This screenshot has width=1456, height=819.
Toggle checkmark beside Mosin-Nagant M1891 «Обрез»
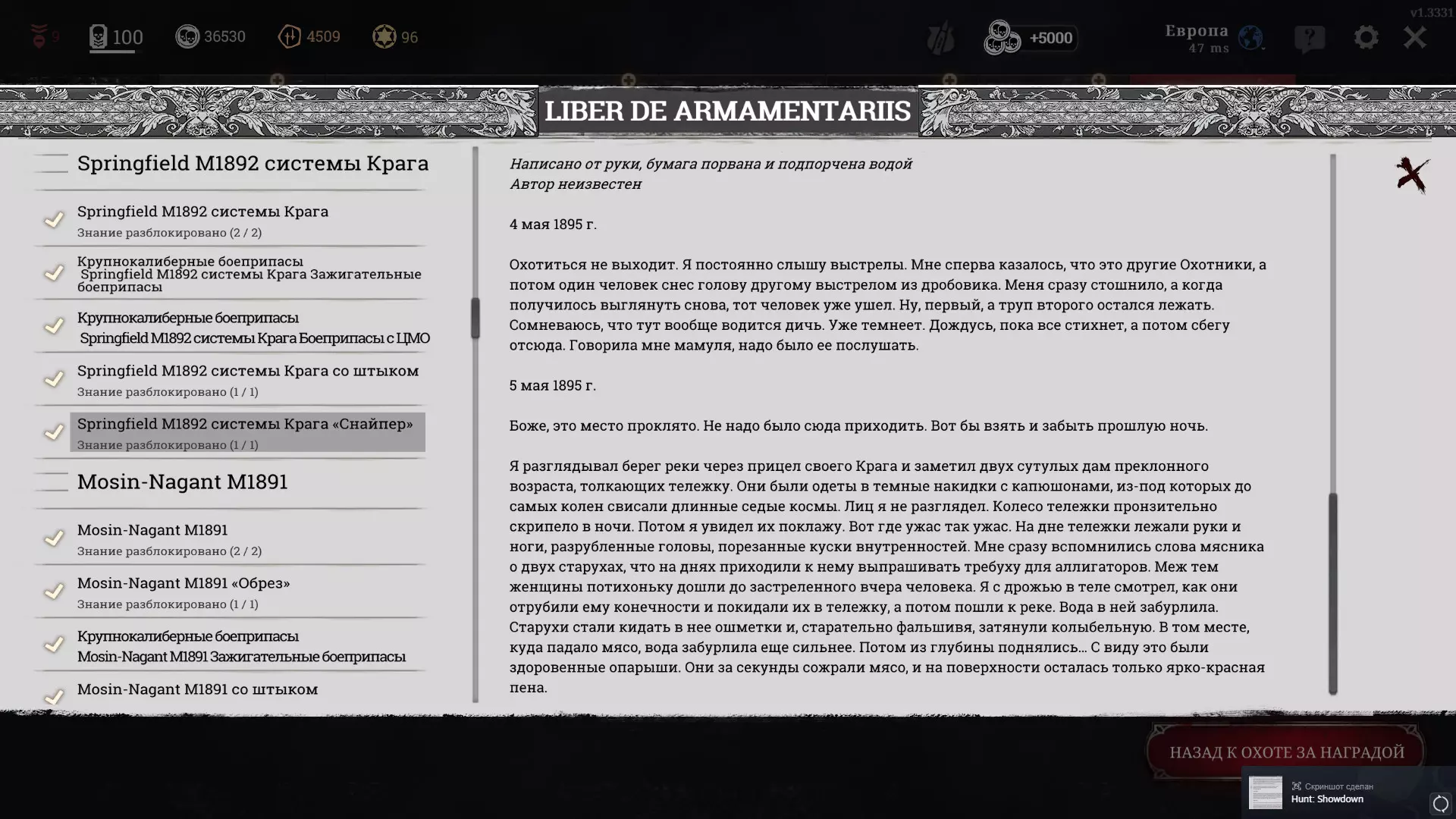coord(54,591)
